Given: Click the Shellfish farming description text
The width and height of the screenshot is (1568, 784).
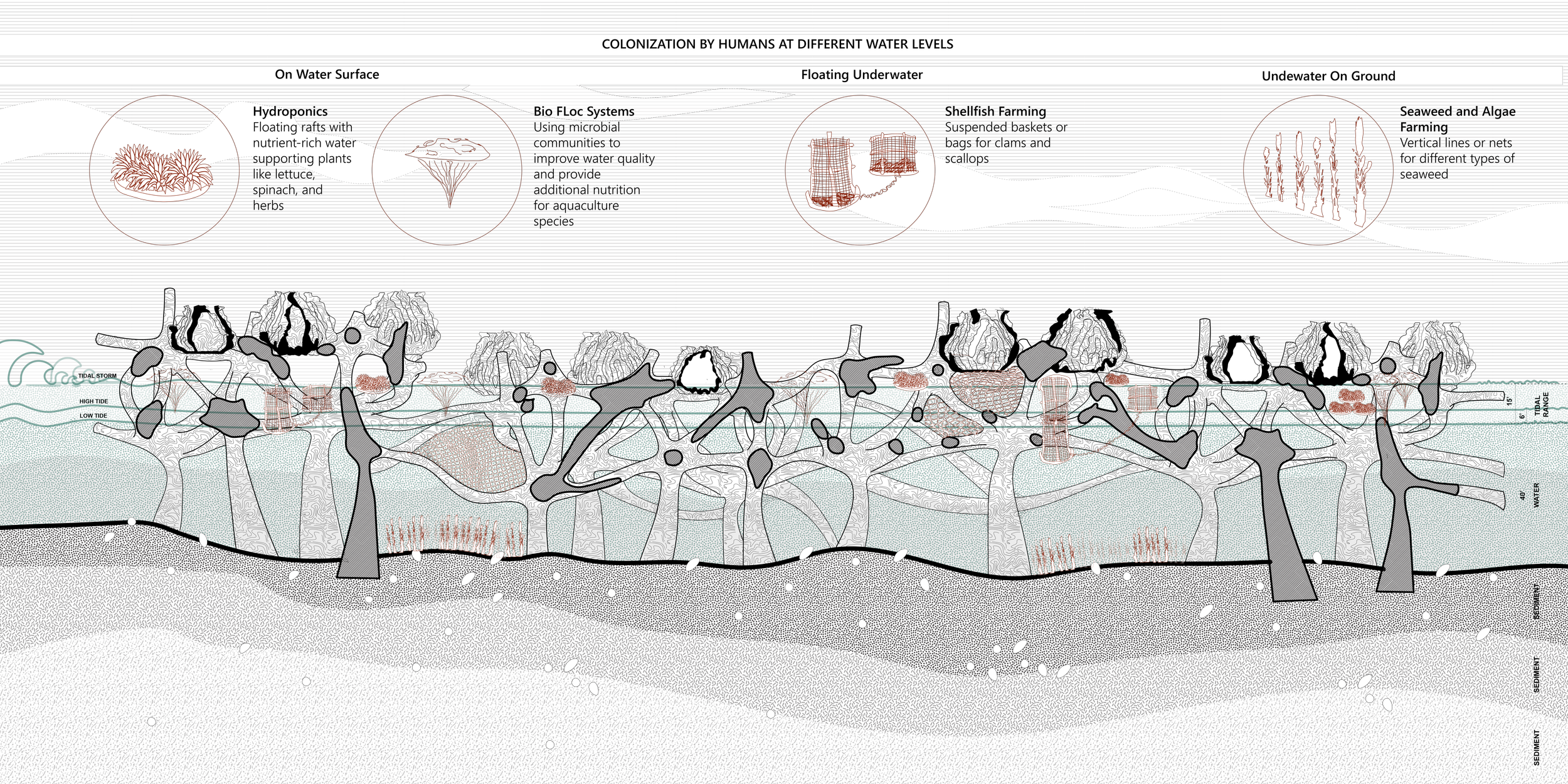Looking at the screenshot, I should (1004, 135).
